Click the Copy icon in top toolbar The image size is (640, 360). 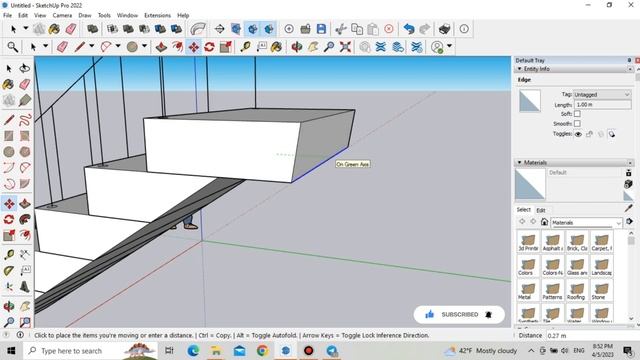coord(357,29)
